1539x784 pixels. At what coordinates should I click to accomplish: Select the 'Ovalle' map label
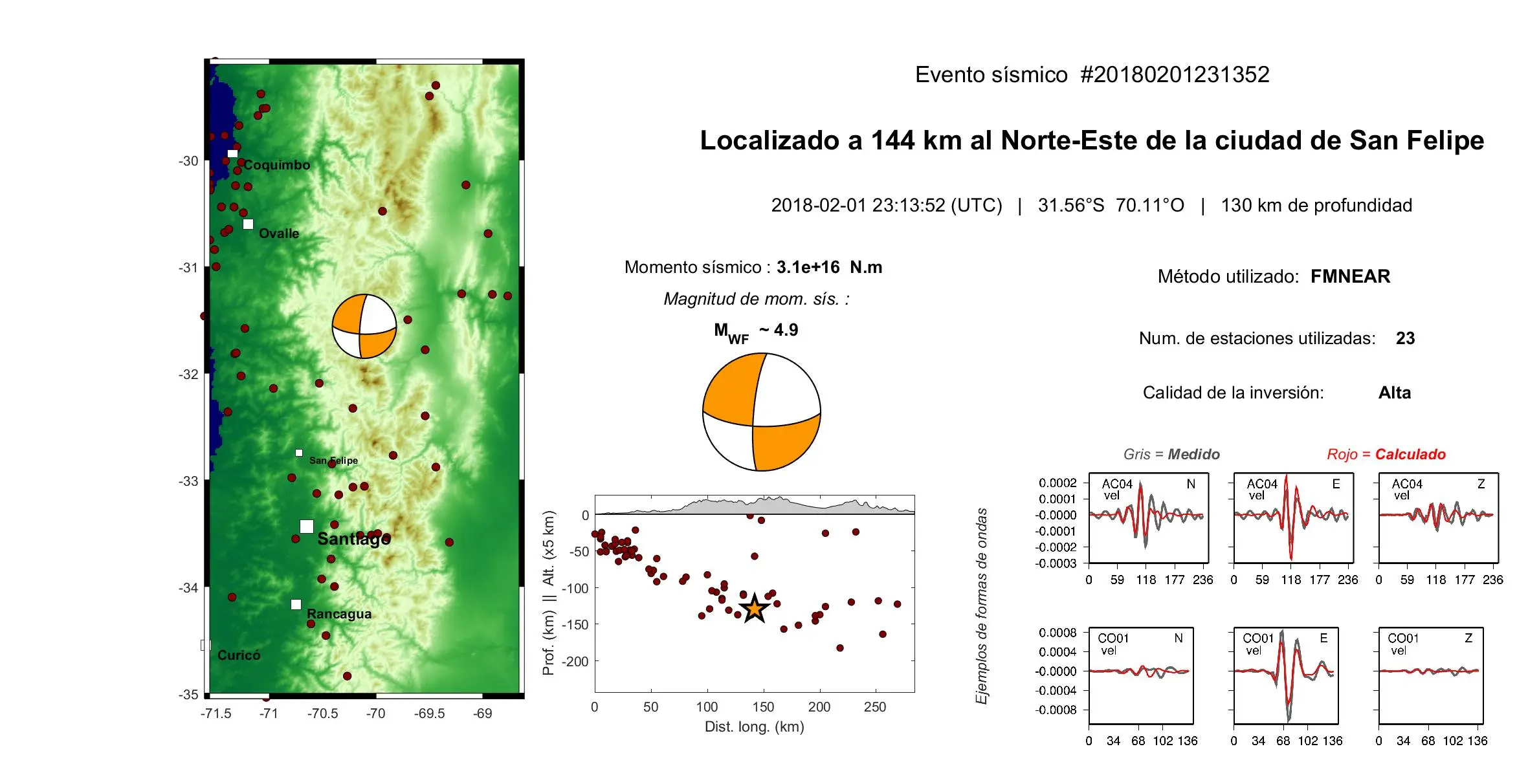[279, 234]
